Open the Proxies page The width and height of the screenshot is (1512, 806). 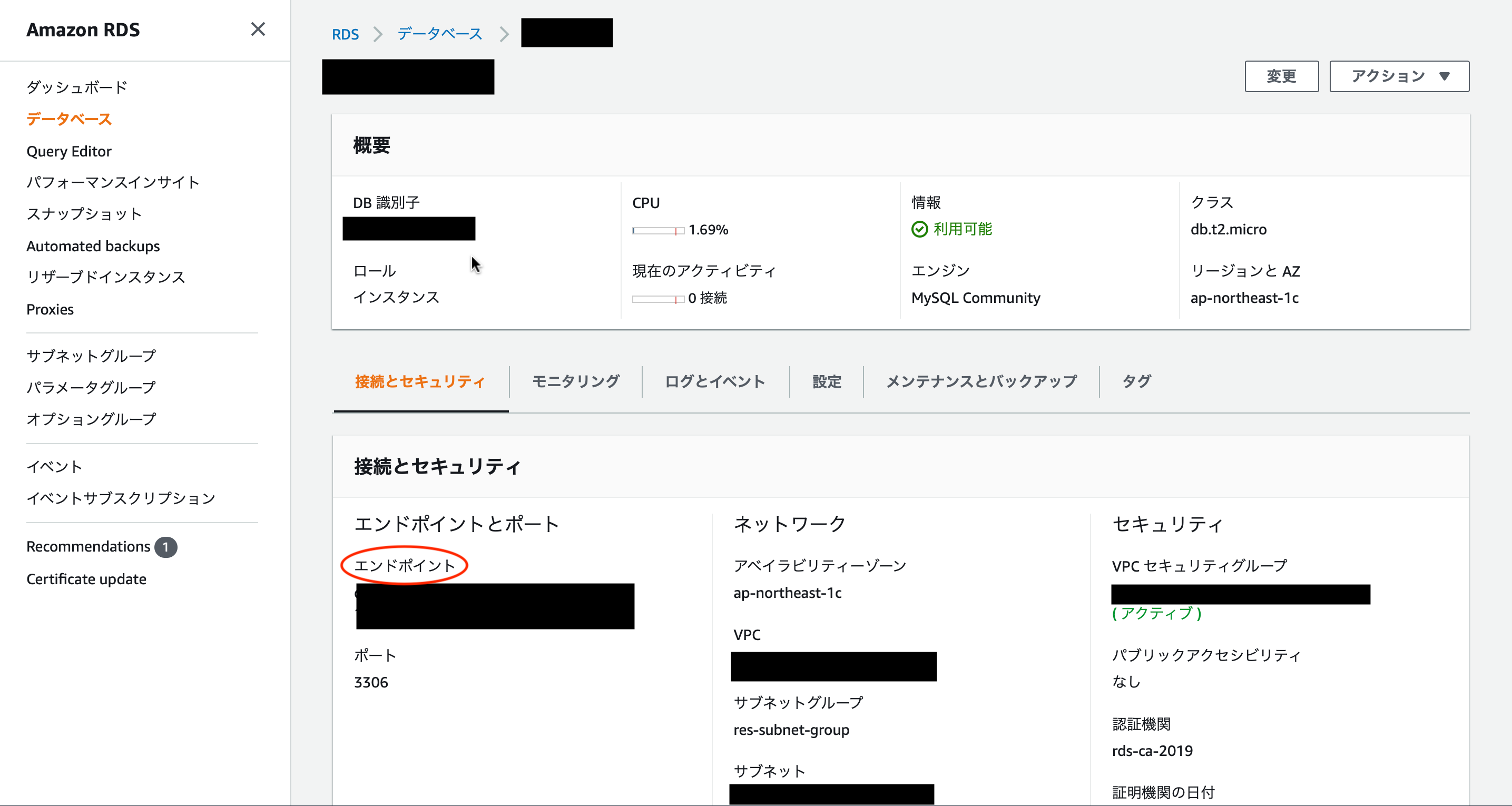coord(50,309)
